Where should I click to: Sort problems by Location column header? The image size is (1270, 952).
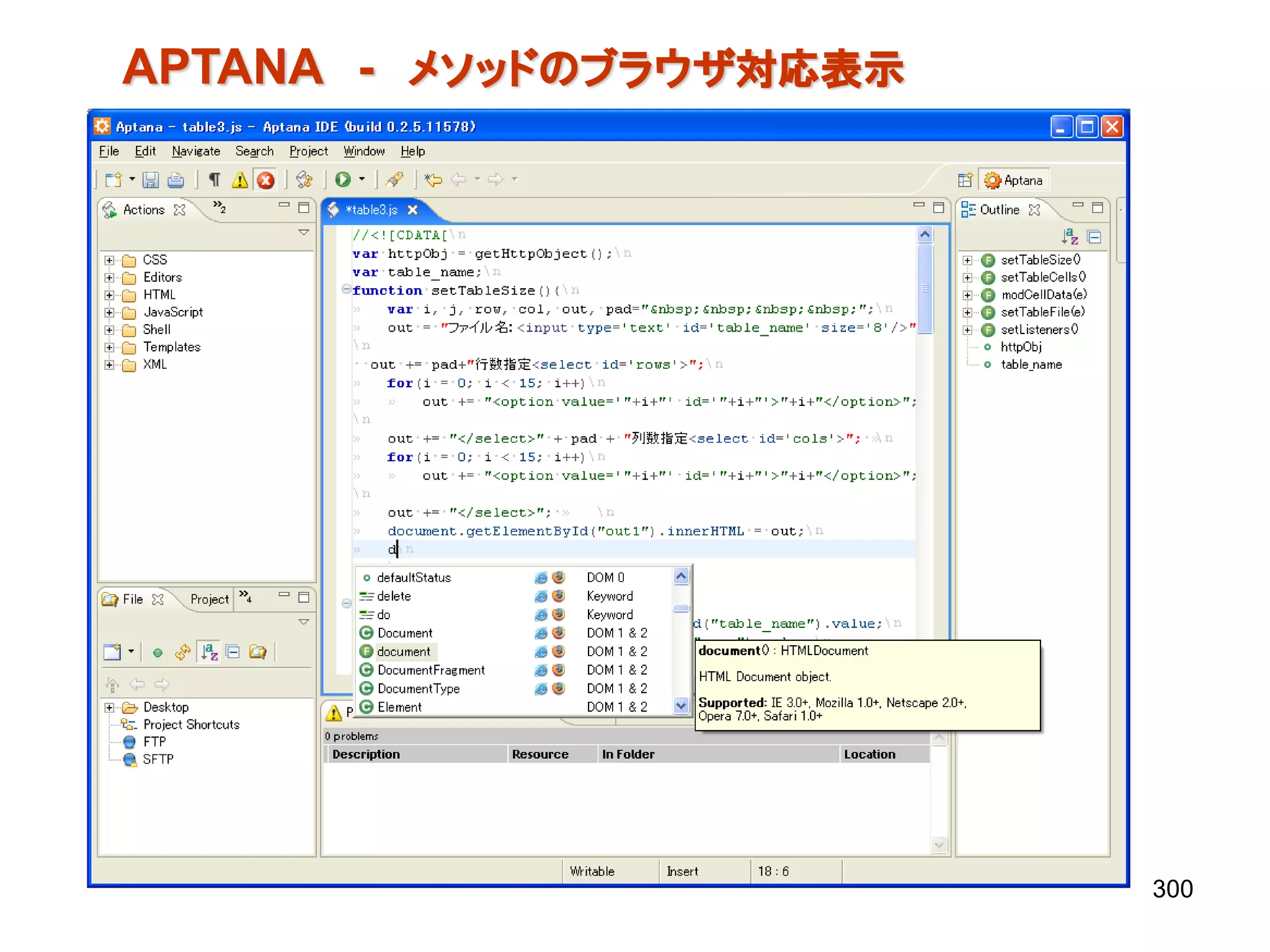click(x=884, y=754)
